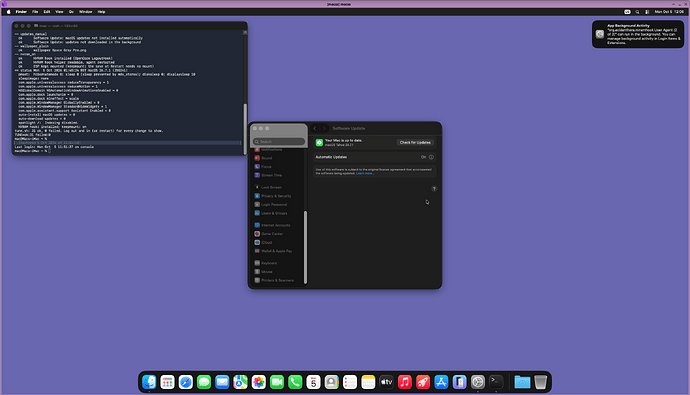Open Apple TV from the Dock
The height and width of the screenshot is (395, 690).
(386, 382)
